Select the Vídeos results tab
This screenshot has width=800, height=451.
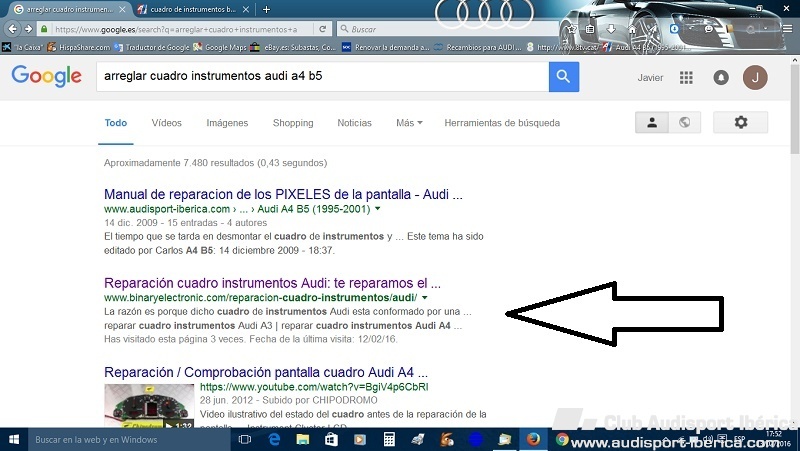[166, 123]
